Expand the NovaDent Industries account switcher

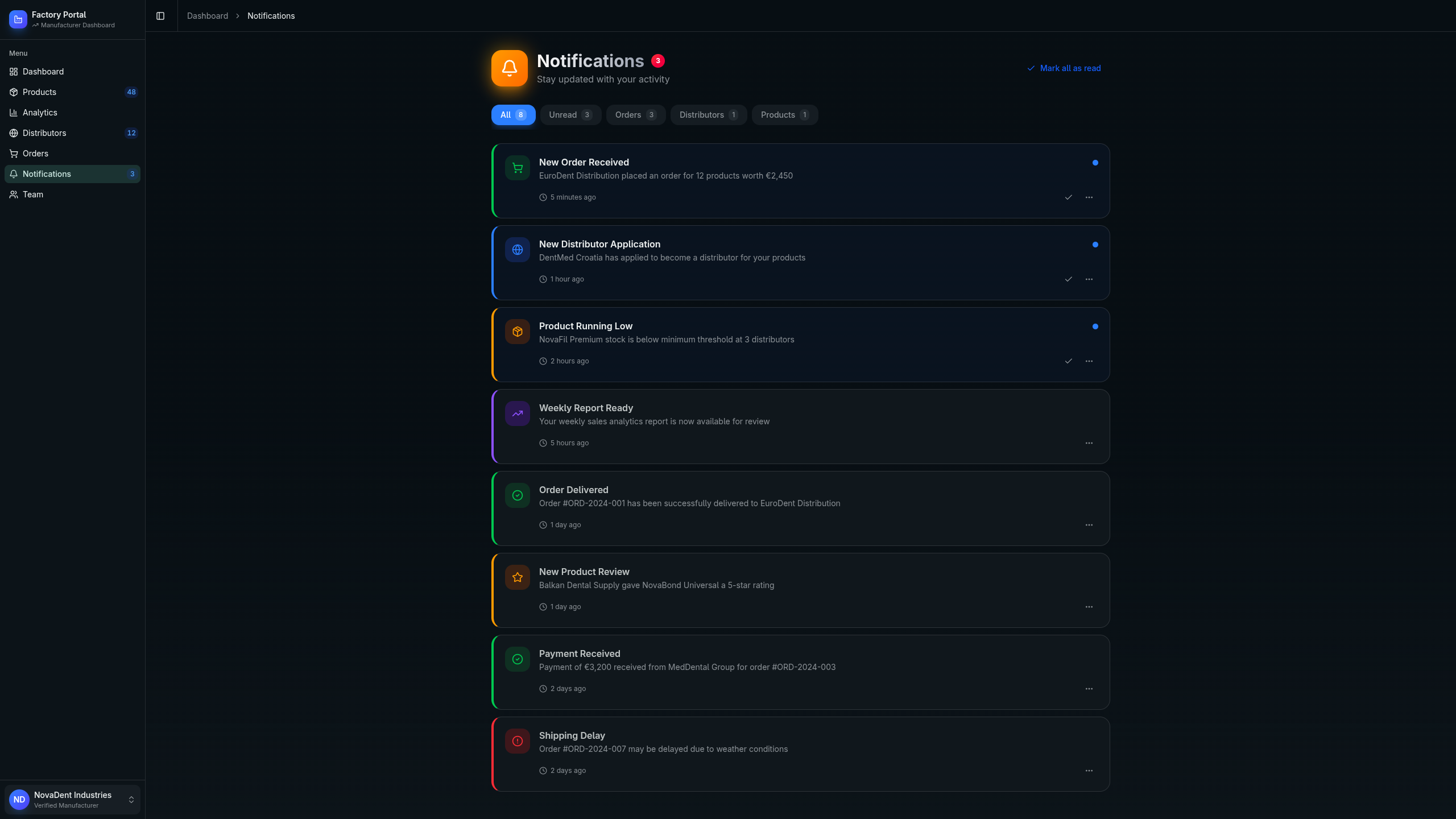pos(131,800)
